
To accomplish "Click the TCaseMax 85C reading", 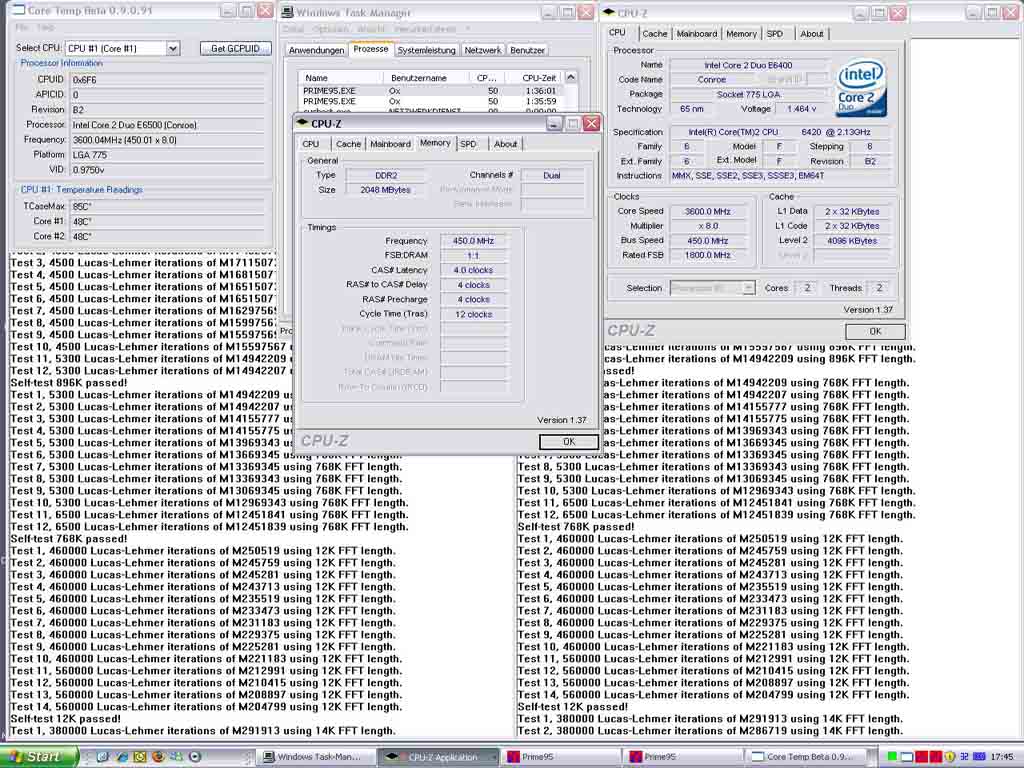I will [168, 206].
